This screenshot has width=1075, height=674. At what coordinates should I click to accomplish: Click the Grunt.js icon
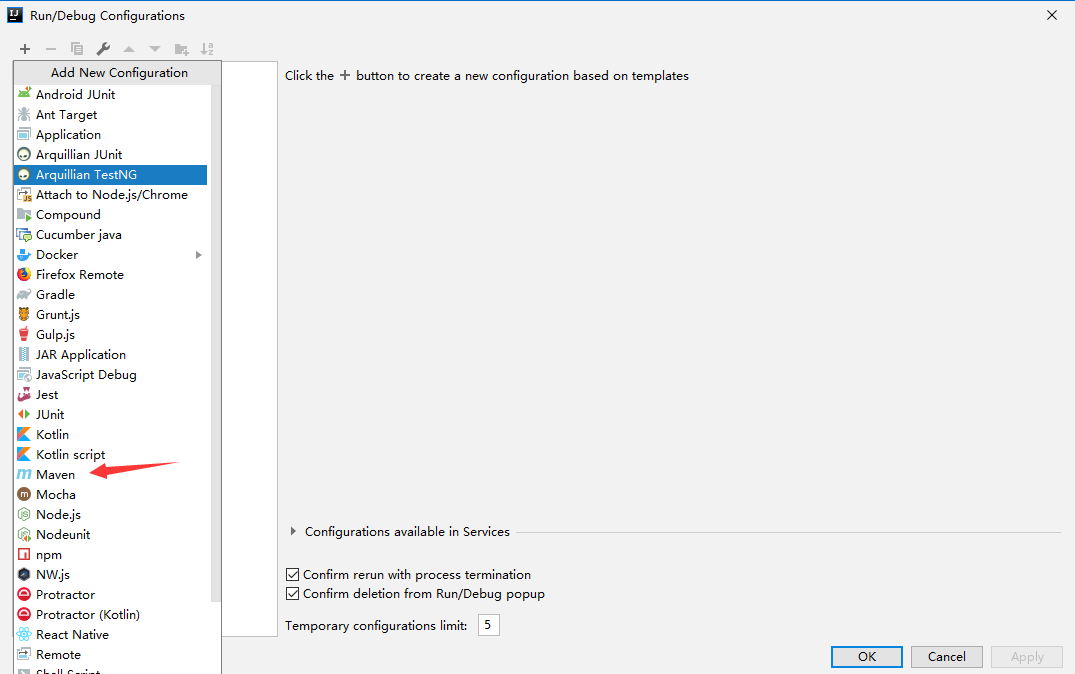[24, 314]
